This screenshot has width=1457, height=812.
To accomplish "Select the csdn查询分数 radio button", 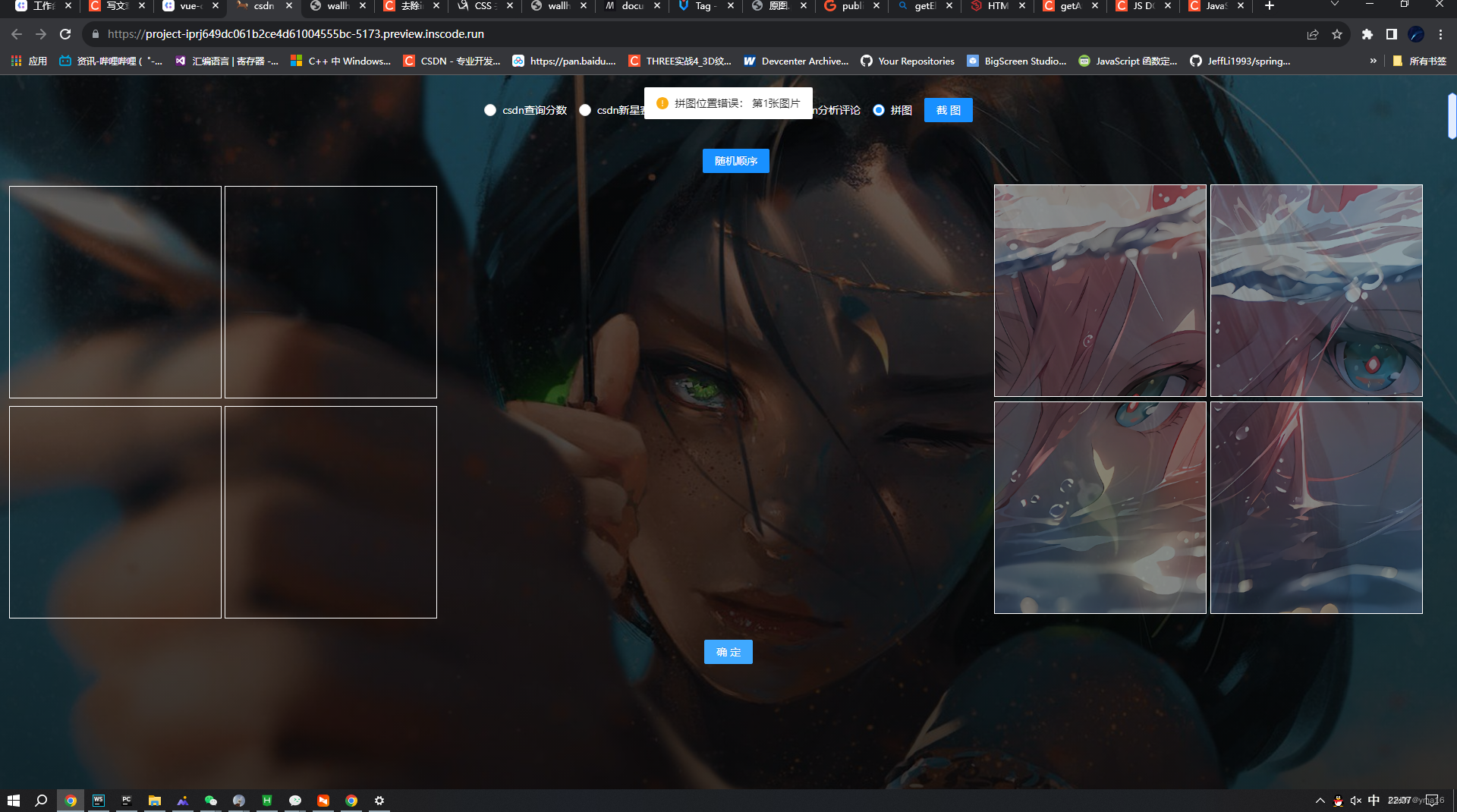I will coord(490,110).
